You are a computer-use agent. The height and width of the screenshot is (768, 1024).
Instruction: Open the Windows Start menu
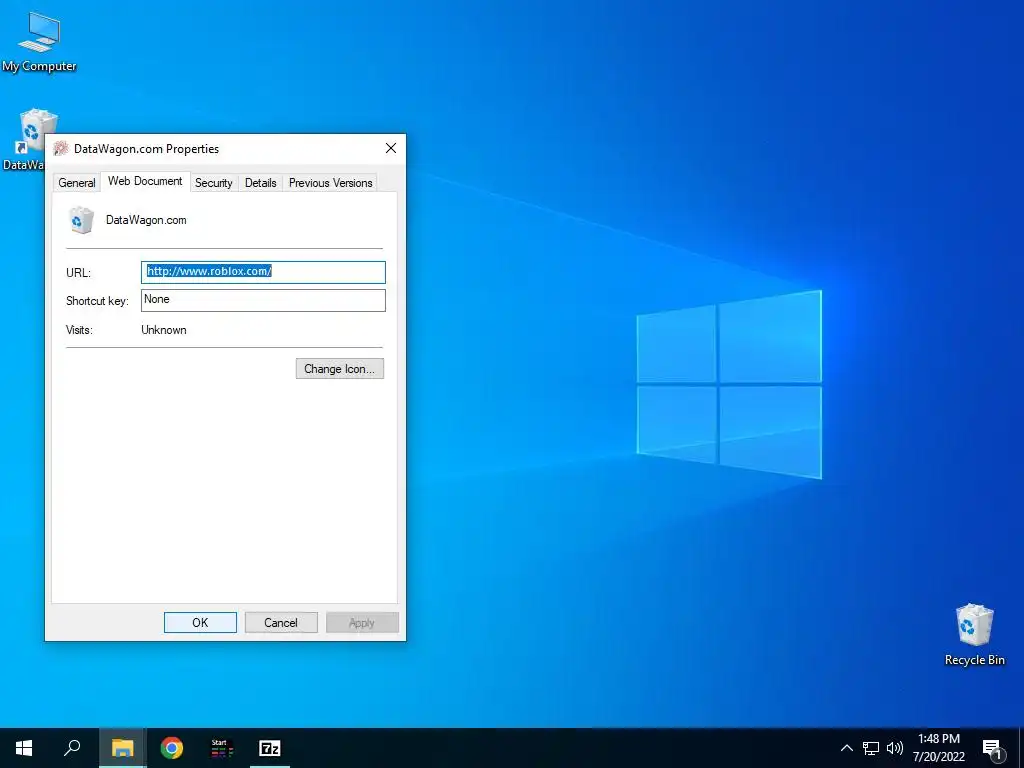pos(24,748)
